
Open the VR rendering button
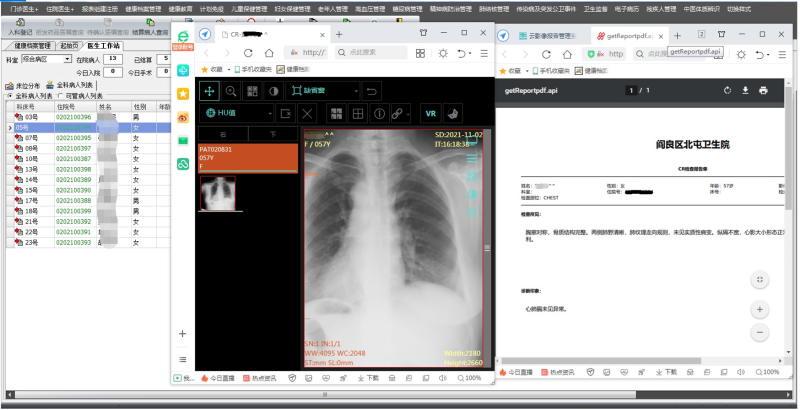431,113
